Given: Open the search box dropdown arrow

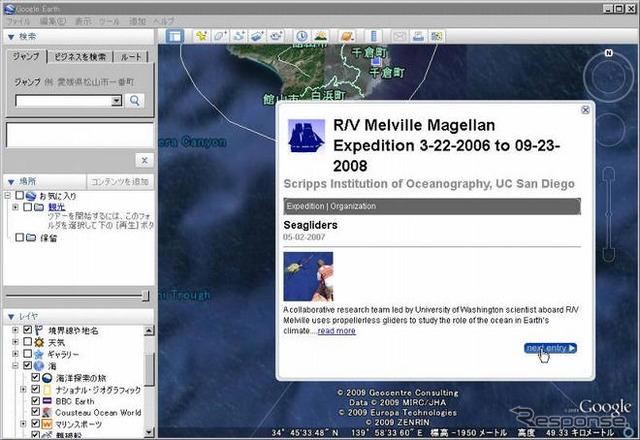Looking at the screenshot, I should [x=117, y=100].
